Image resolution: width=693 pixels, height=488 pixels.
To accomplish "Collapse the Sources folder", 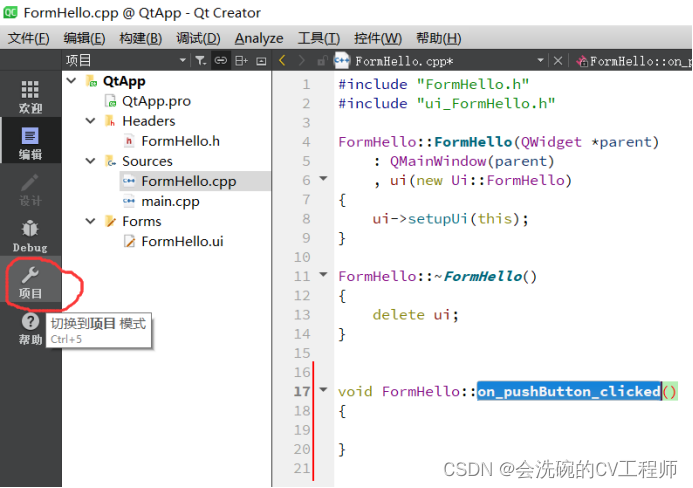I will click(x=90, y=161).
